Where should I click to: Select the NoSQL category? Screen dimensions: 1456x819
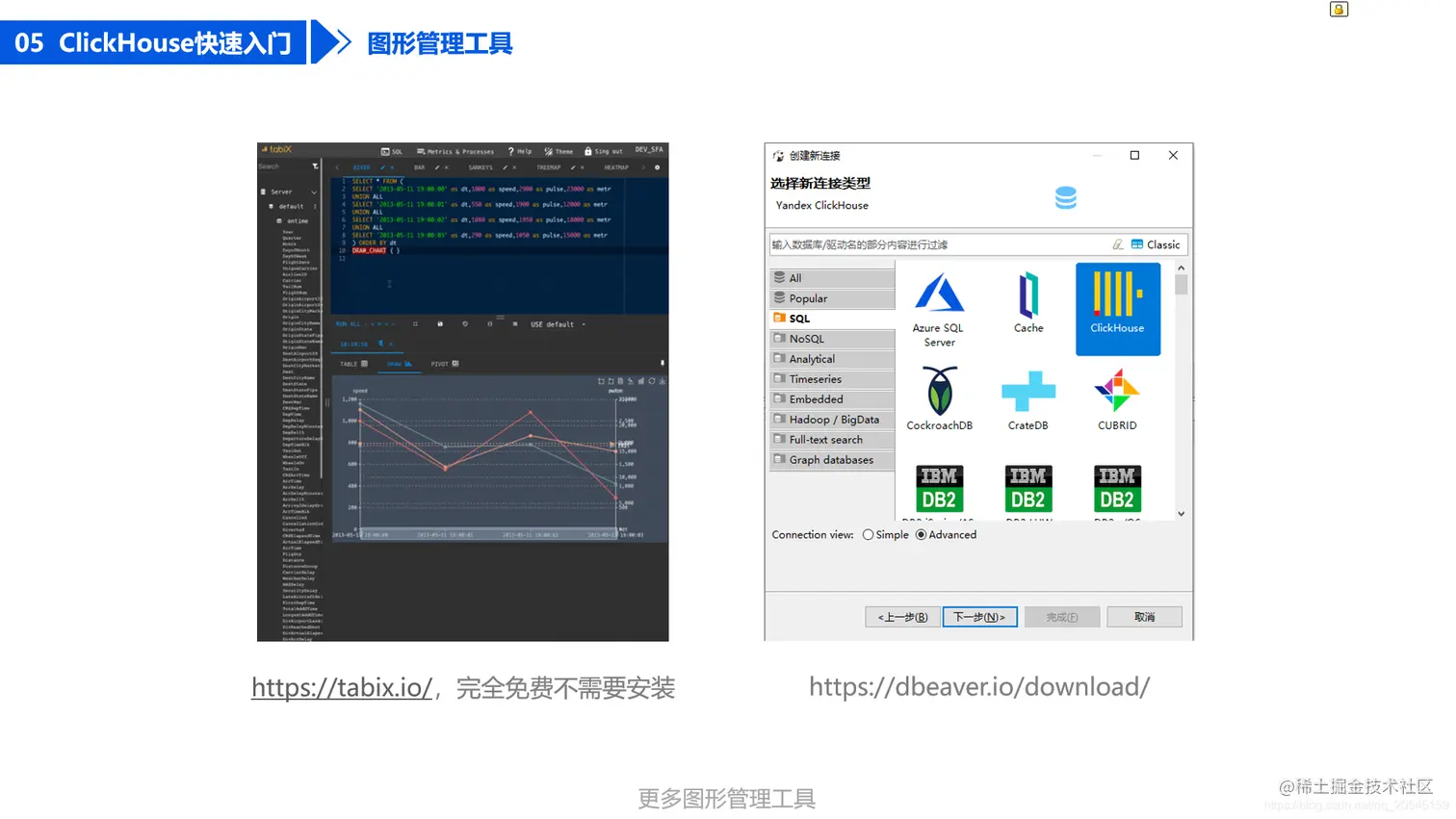(x=832, y=339)
